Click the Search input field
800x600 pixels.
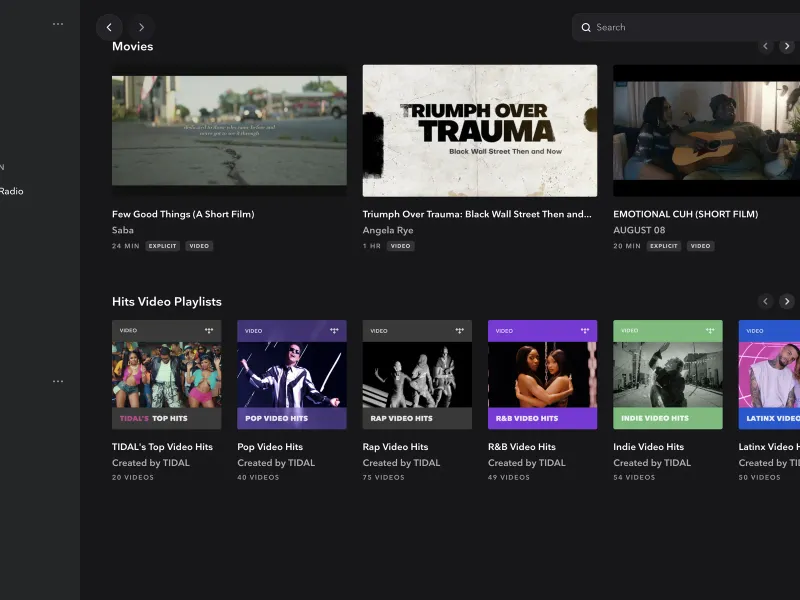pos(686,27)
